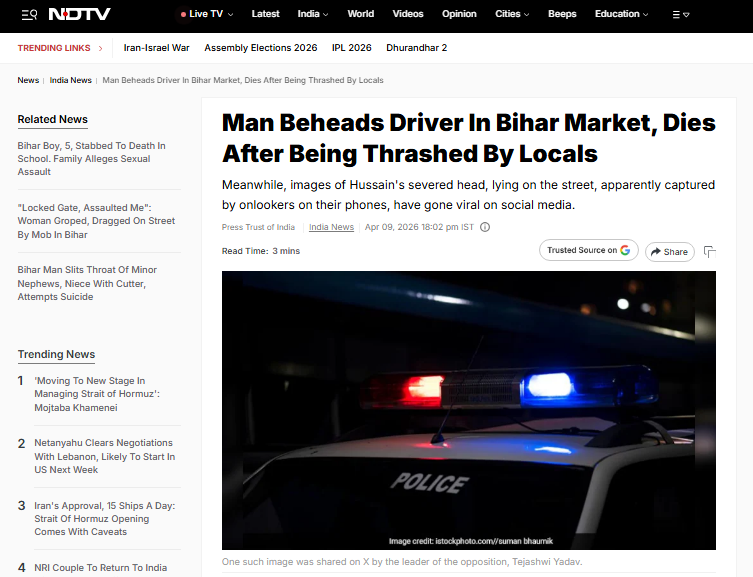
Task: Open the Bihar Boy stabbed related story
Action: click(92, 158)
